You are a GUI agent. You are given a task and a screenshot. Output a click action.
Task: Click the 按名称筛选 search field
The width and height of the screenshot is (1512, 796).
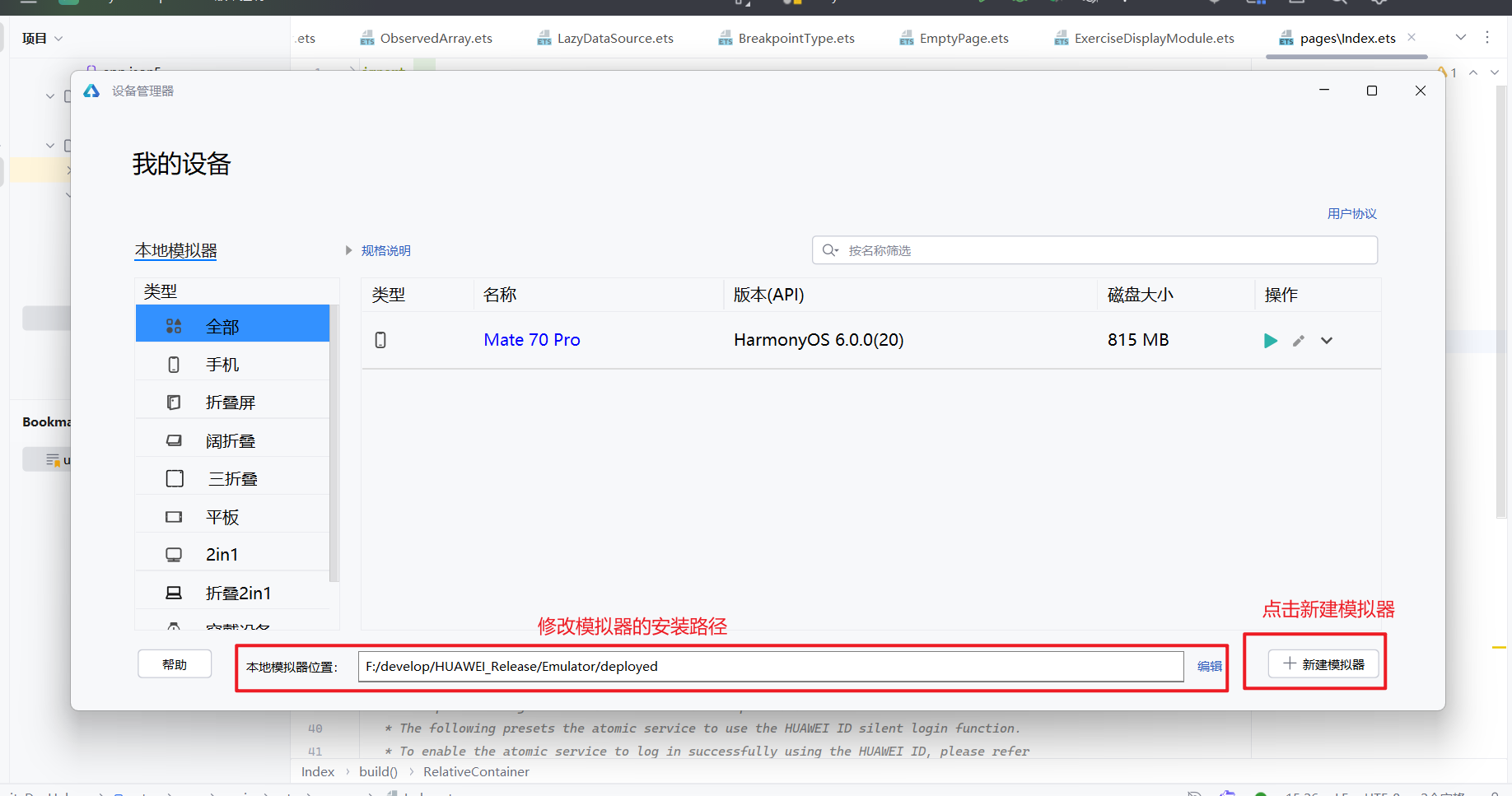[1095, 250]
